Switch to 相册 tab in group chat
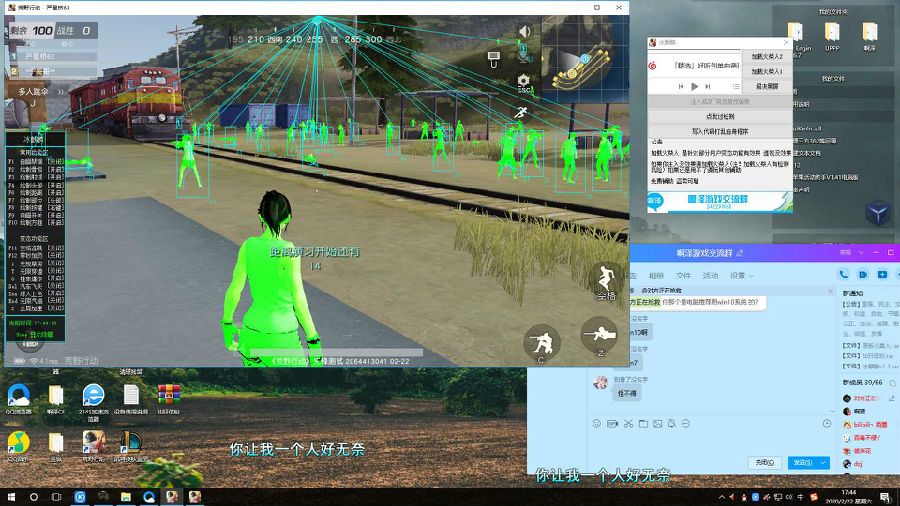The image size is (900, 506). [x=656, y=275]
